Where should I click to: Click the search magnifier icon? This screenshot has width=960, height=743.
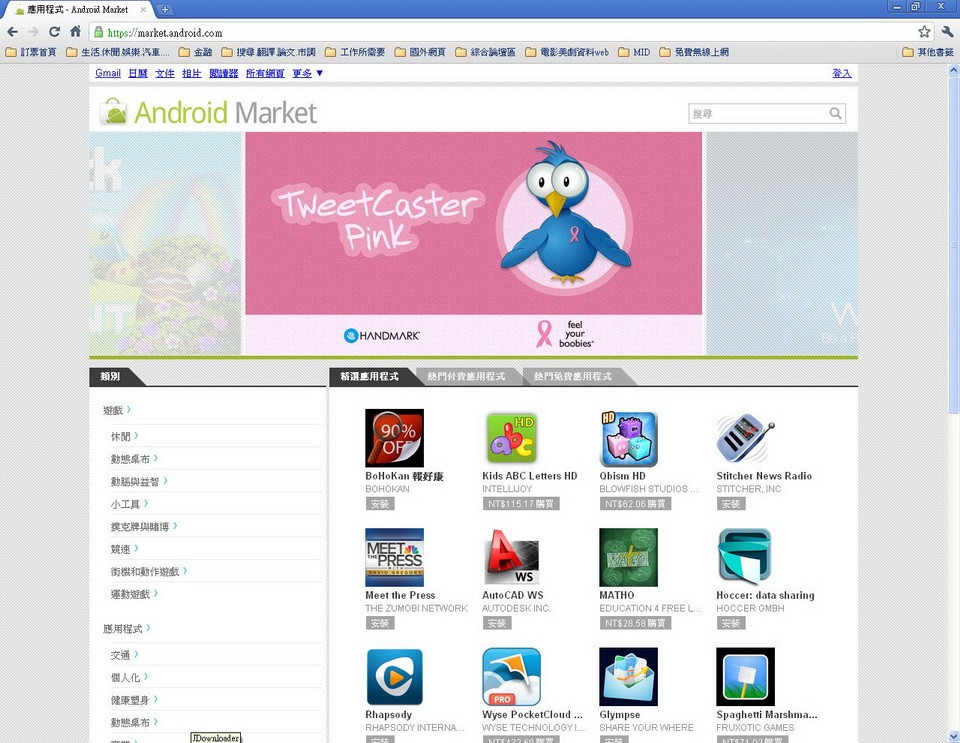835,114
